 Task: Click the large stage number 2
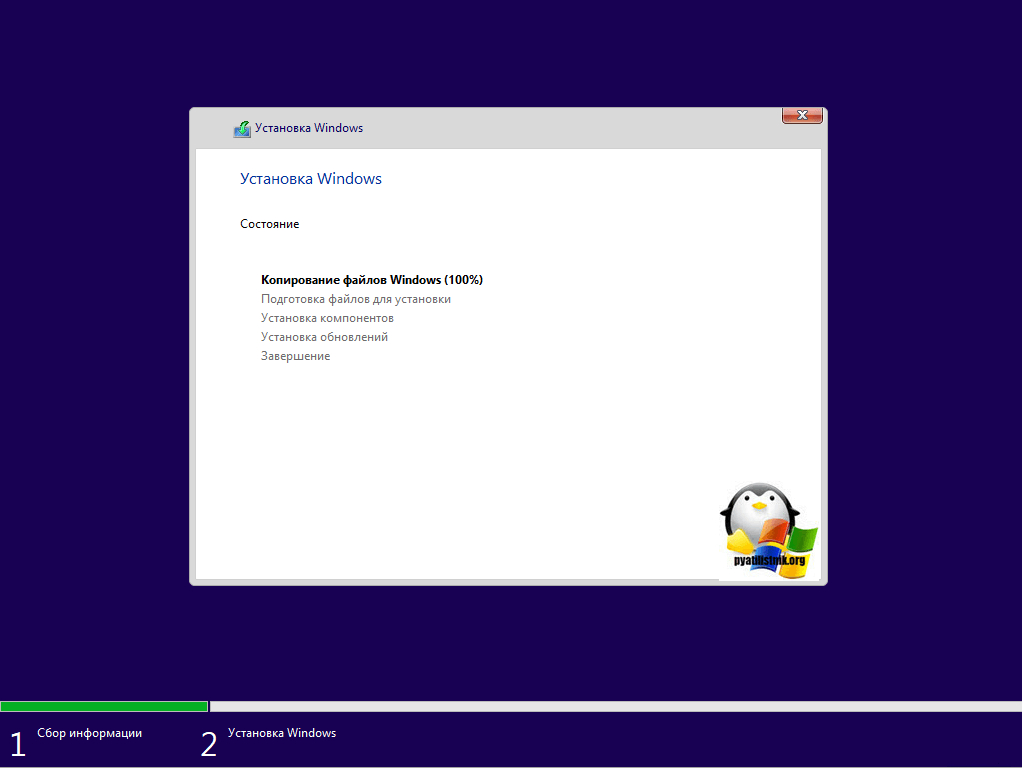(208, 743)
